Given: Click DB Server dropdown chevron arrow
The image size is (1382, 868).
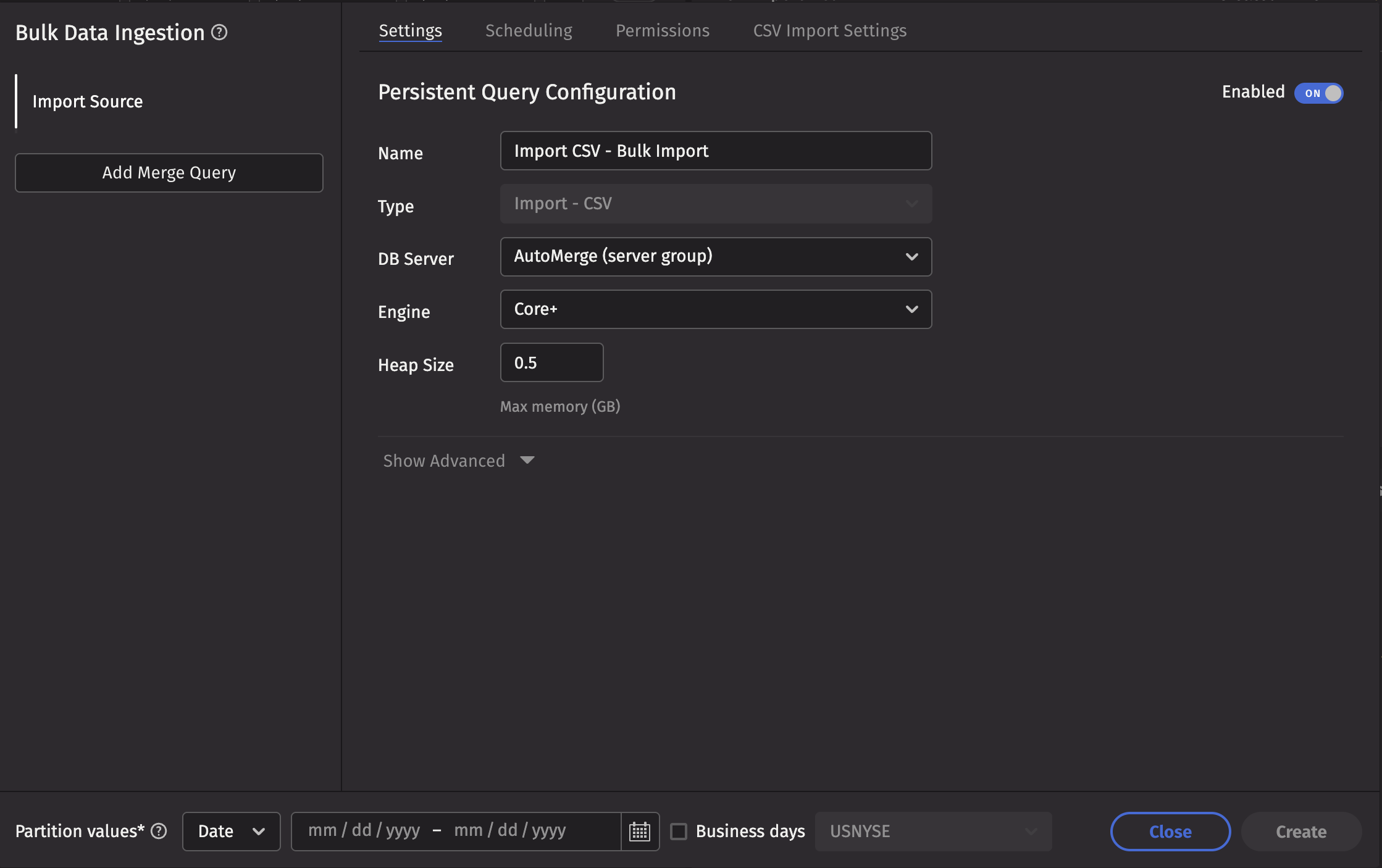Looking at the screenshot, I should [911, 257].
